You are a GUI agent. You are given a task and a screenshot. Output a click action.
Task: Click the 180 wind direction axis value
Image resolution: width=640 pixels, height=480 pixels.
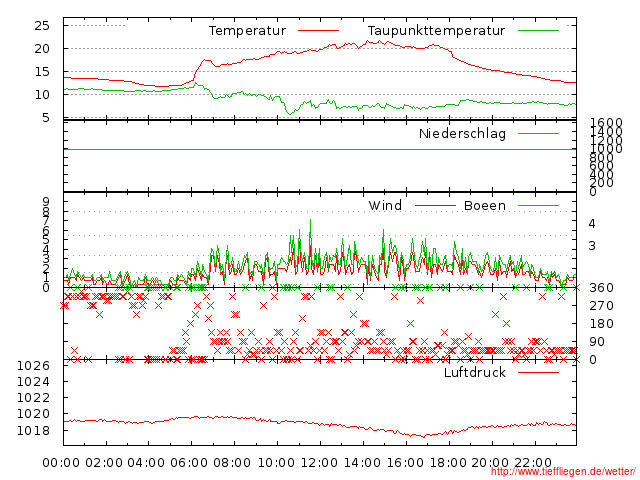(602, 324)
